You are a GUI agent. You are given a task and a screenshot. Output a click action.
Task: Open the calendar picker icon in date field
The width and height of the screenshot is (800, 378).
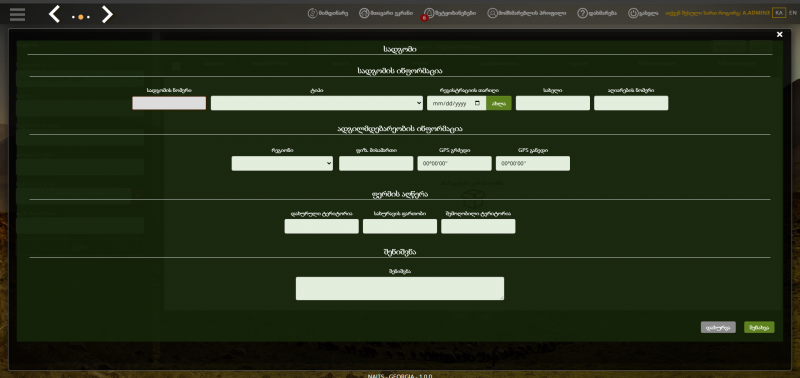point(478,103)
